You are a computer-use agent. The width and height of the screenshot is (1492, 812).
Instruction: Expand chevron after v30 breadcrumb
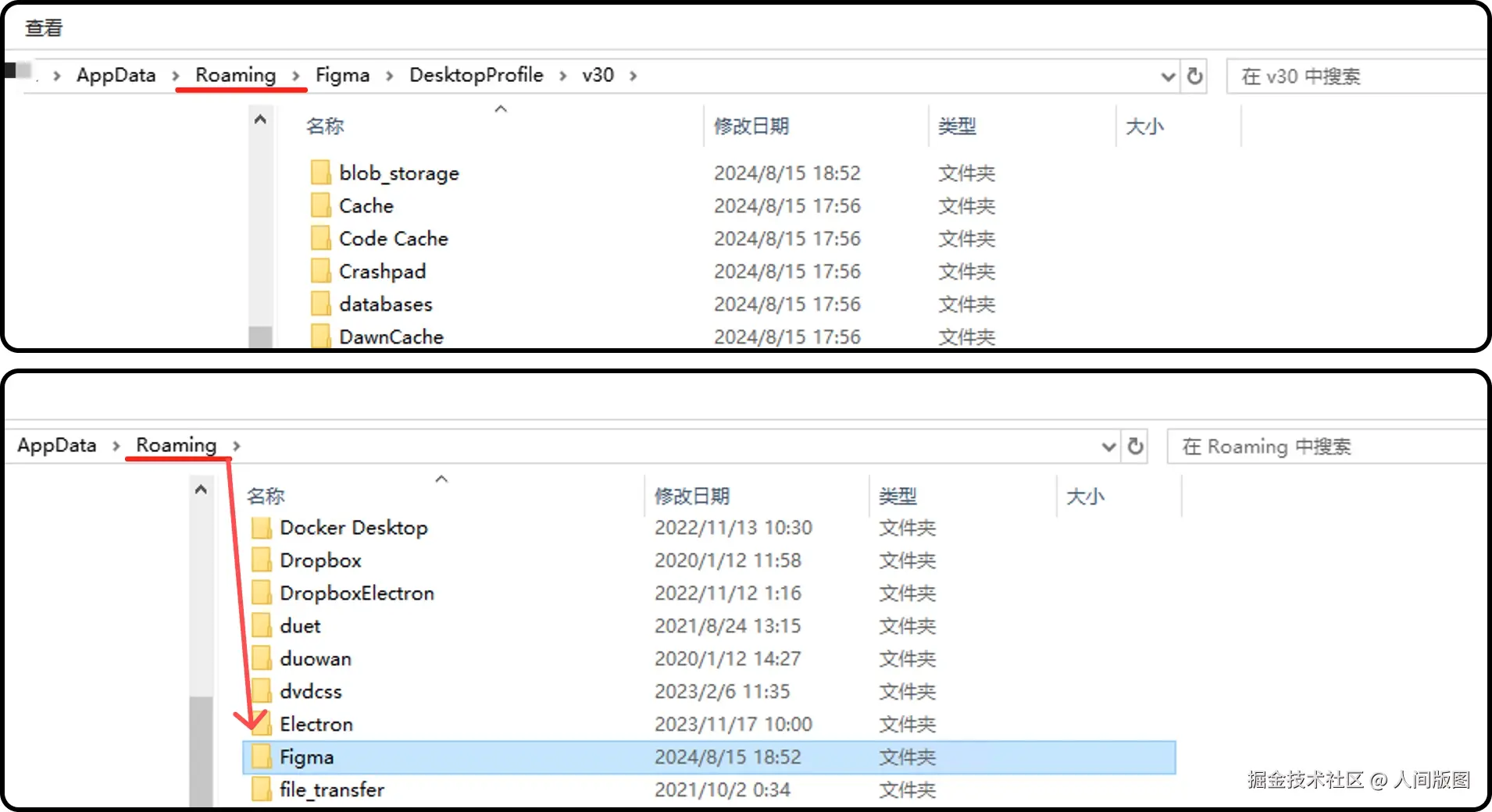click(x=633, y=76)
